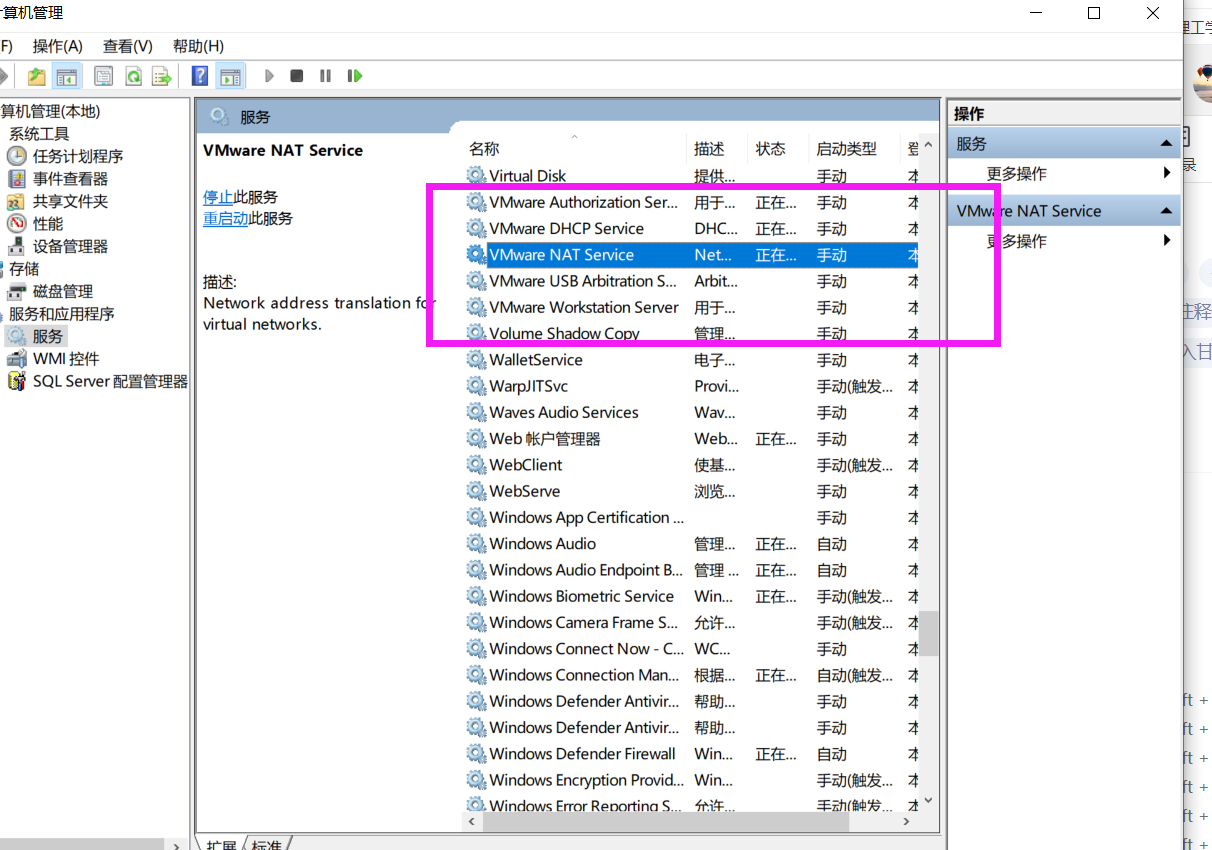Viewport: 1212px width, 850px height.
Task: Select Windows Audio service row
Action: pos(691,544)
